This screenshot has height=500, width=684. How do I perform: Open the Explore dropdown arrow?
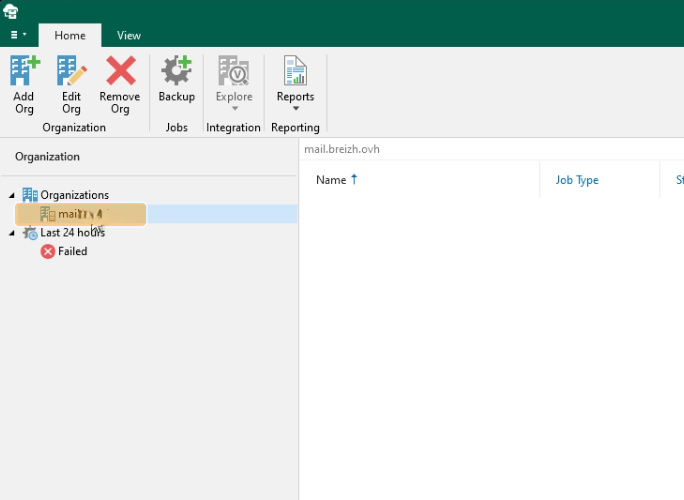pos(235,108)
